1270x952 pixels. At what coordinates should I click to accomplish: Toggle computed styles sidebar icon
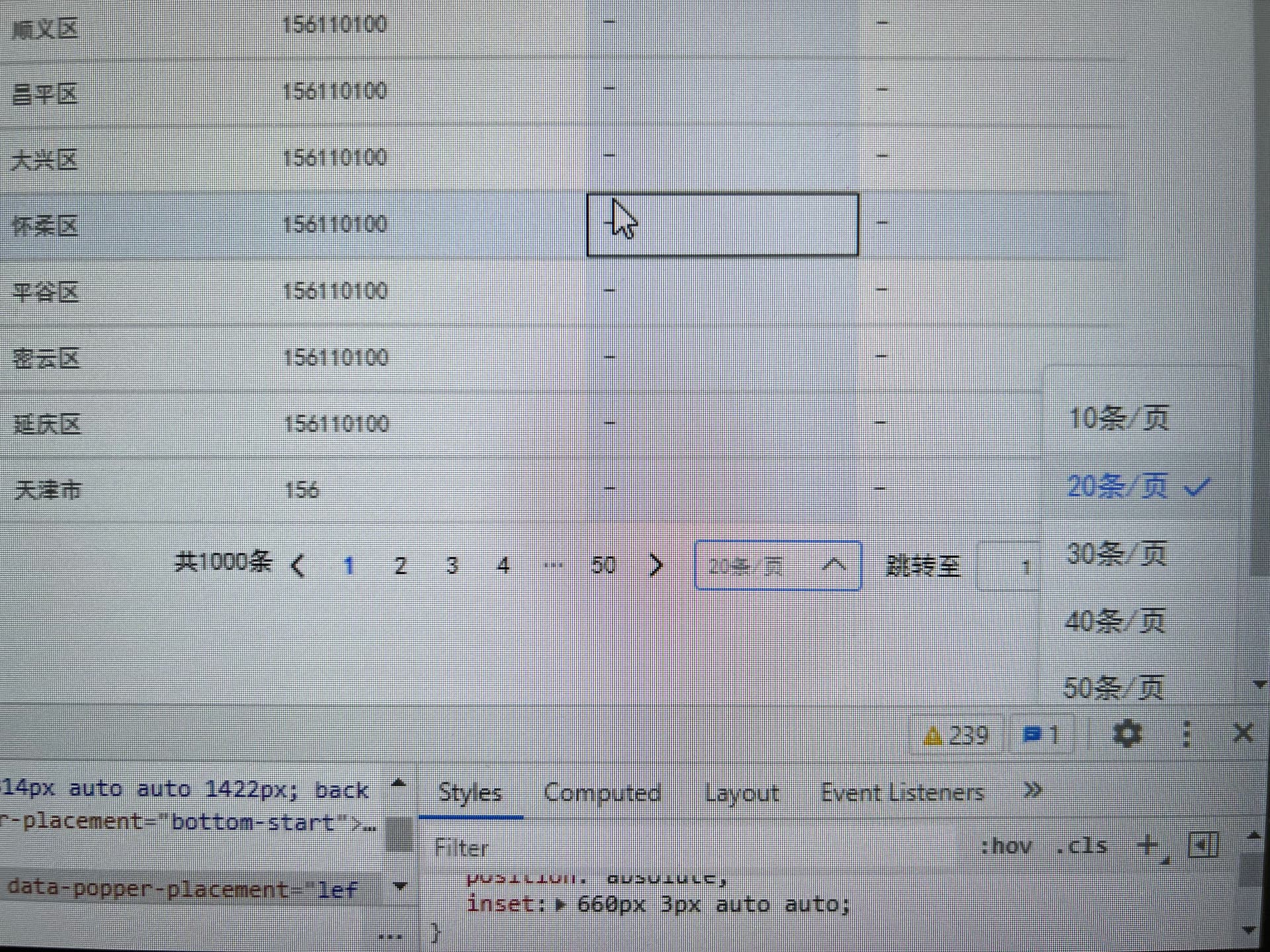(x=1203, y=845)
